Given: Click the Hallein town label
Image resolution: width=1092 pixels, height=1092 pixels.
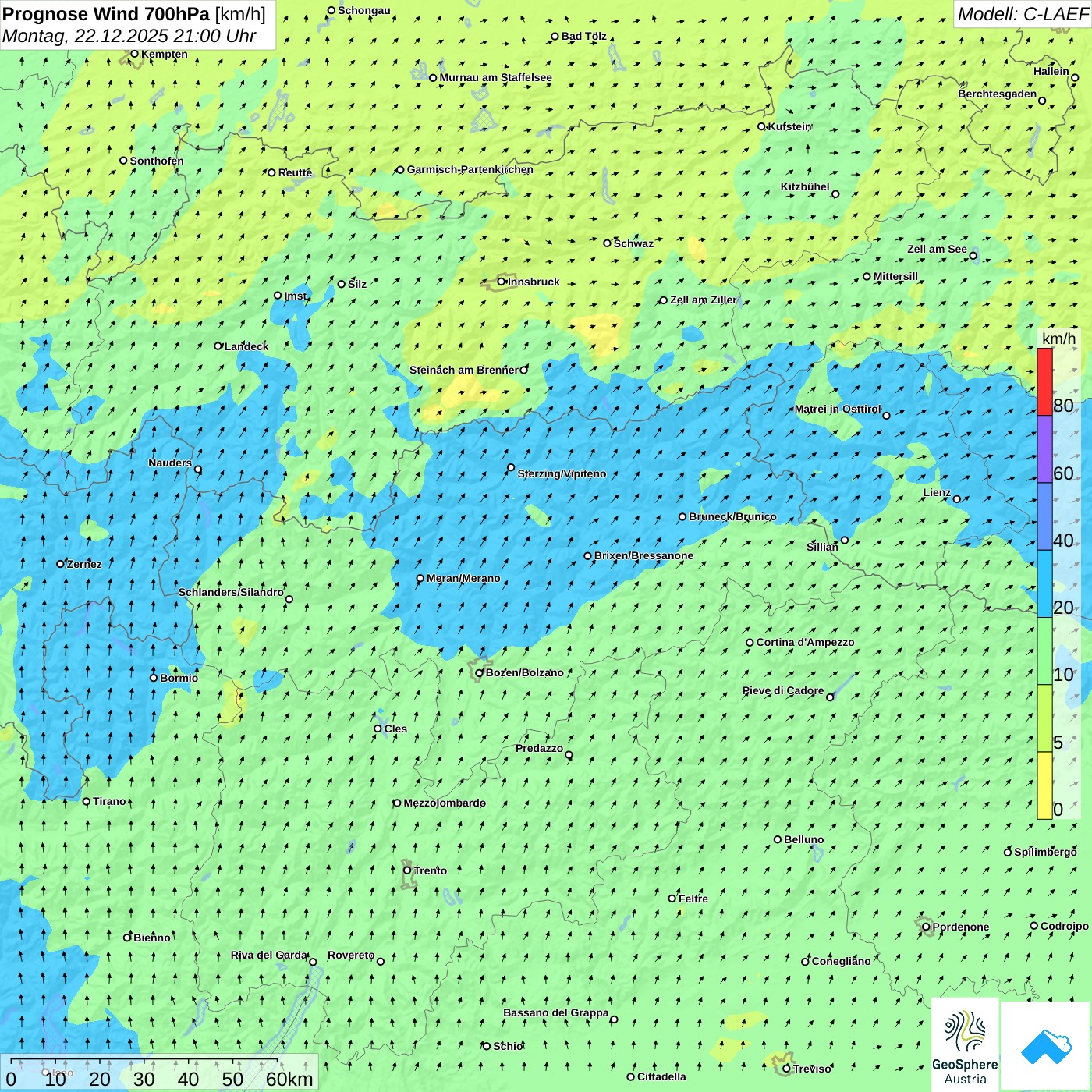Looking at the screenshot, I should 1051,71.
